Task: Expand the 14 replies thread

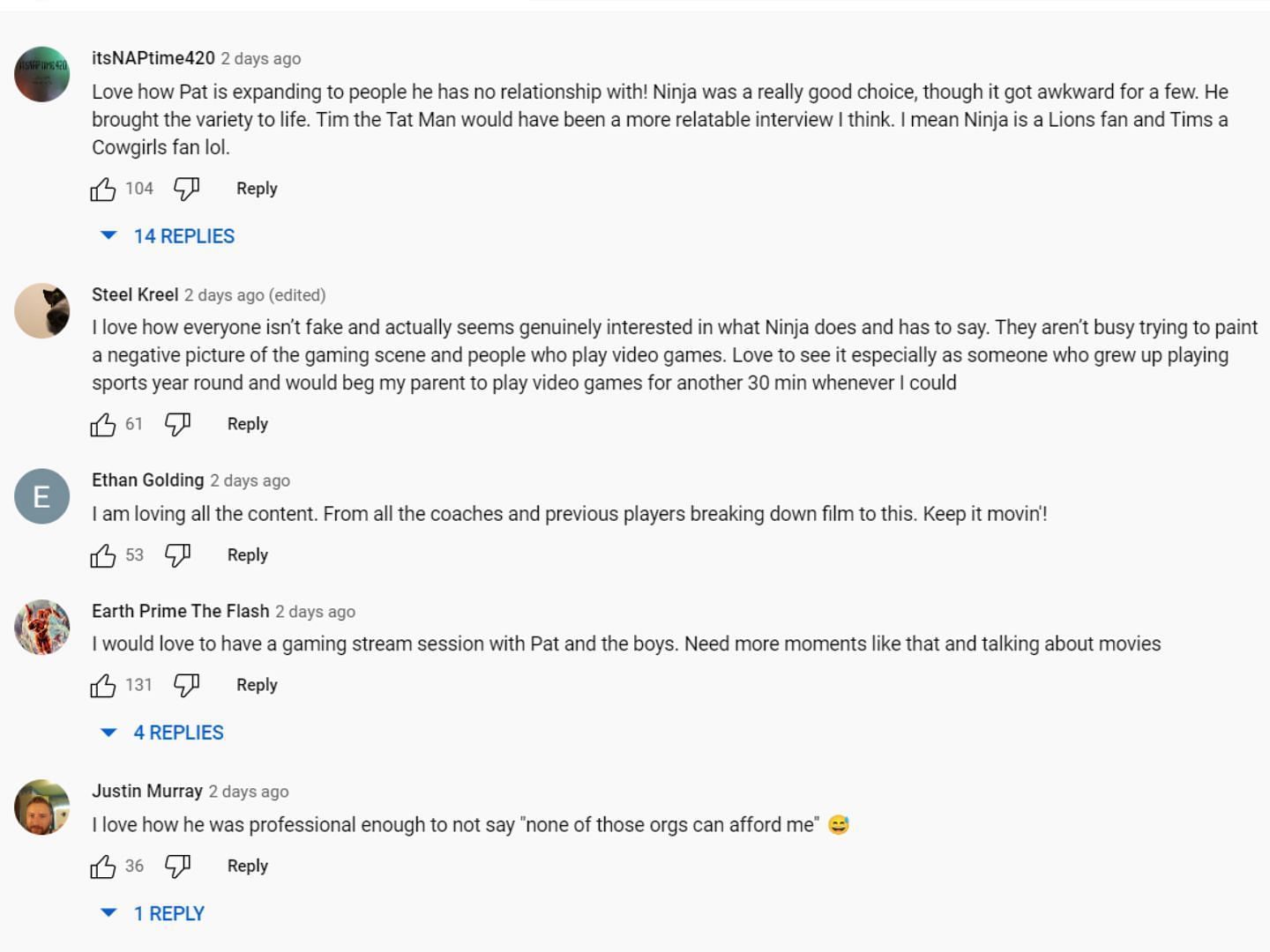Action: click(183, 236)
